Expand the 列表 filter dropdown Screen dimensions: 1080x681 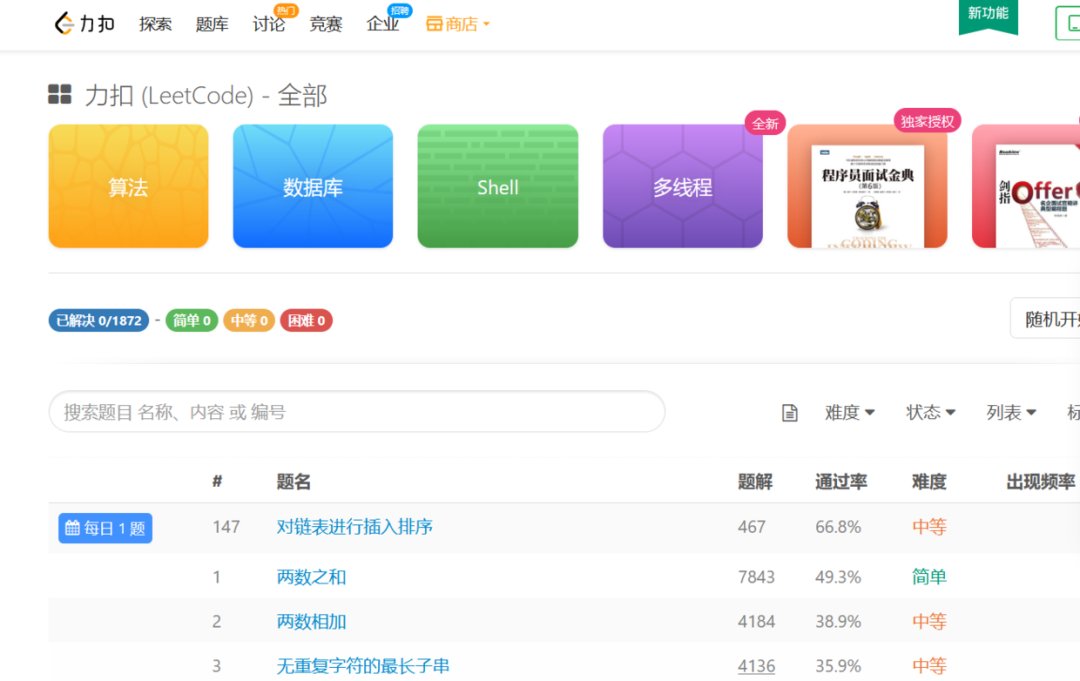click(x=1011, y=412)
